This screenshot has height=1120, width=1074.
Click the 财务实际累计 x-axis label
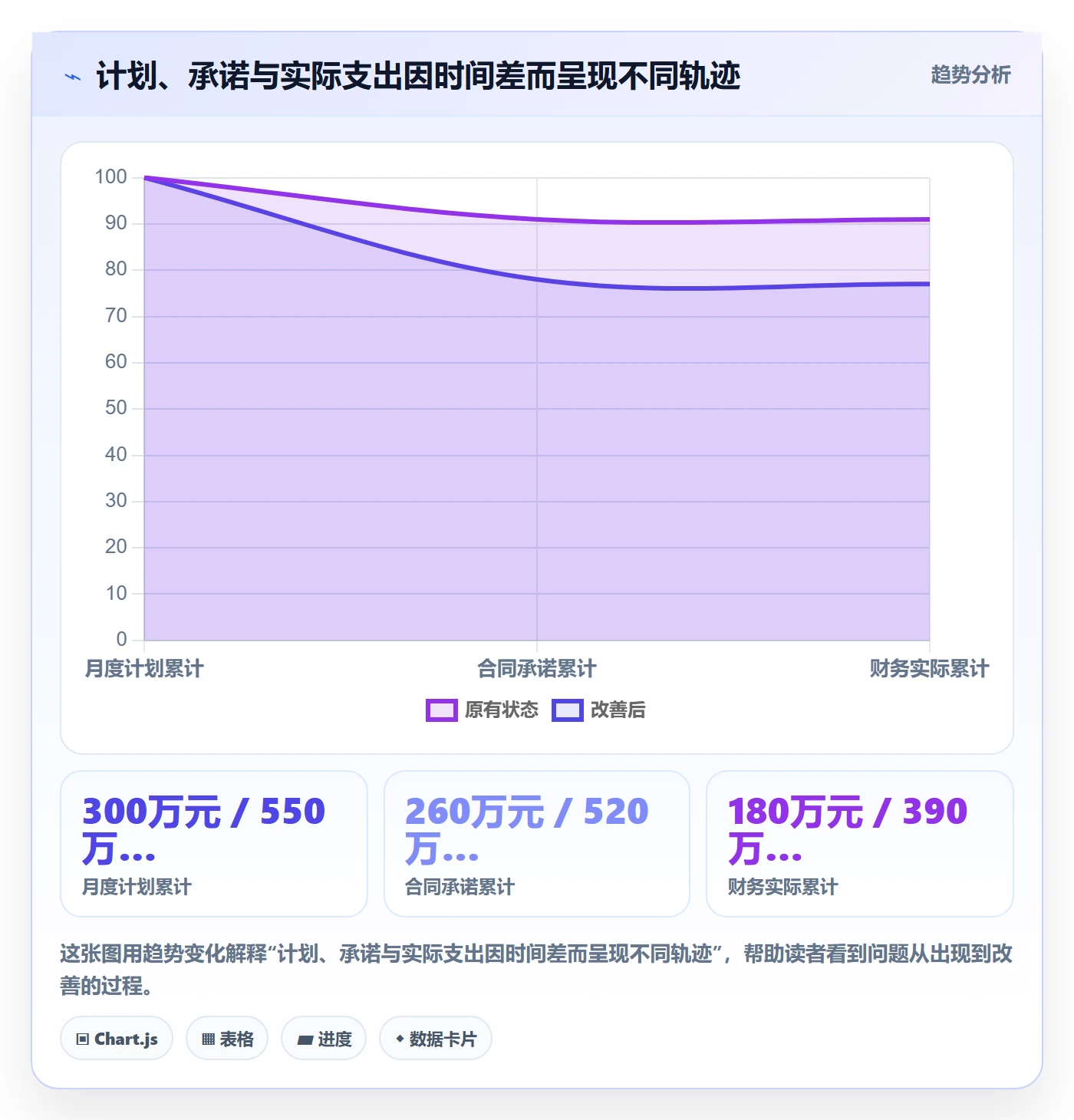[x=929, y=669]
